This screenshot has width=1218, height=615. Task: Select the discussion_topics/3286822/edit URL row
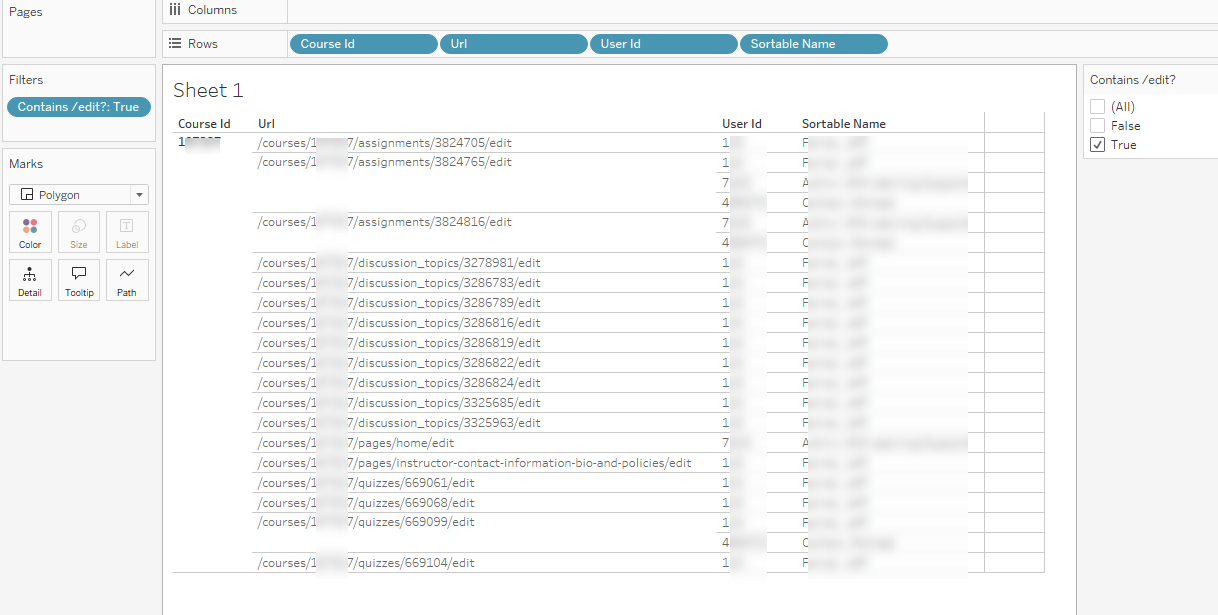399,363
